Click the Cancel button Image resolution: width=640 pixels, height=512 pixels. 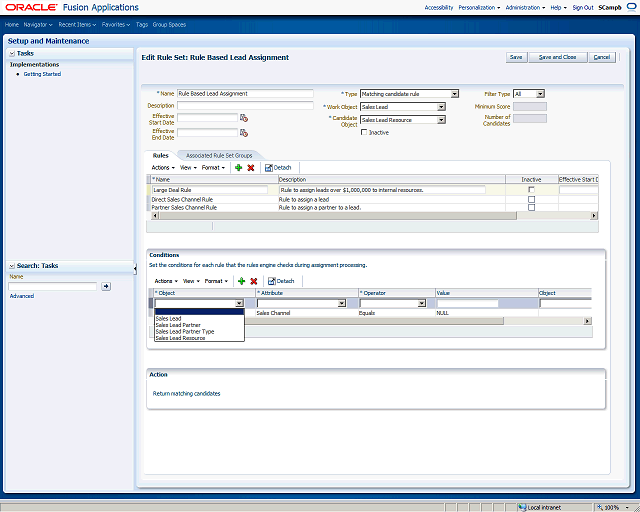click(x=602, y=57)
